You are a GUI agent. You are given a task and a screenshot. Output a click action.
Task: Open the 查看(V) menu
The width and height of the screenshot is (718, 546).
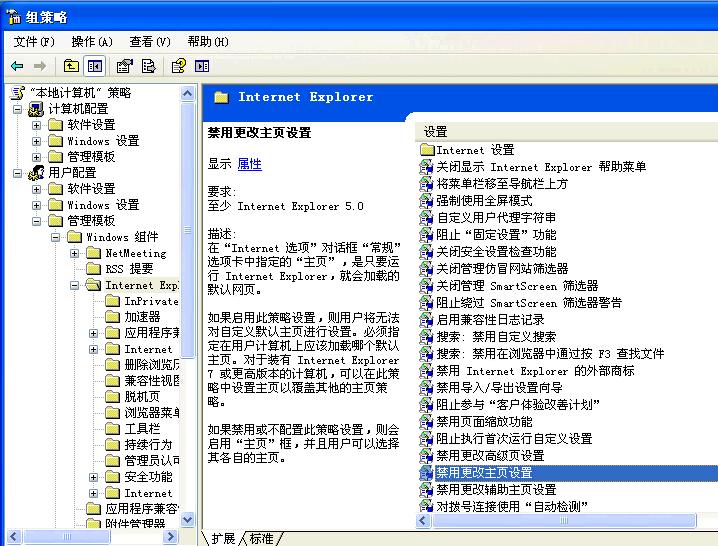[149, 41]
